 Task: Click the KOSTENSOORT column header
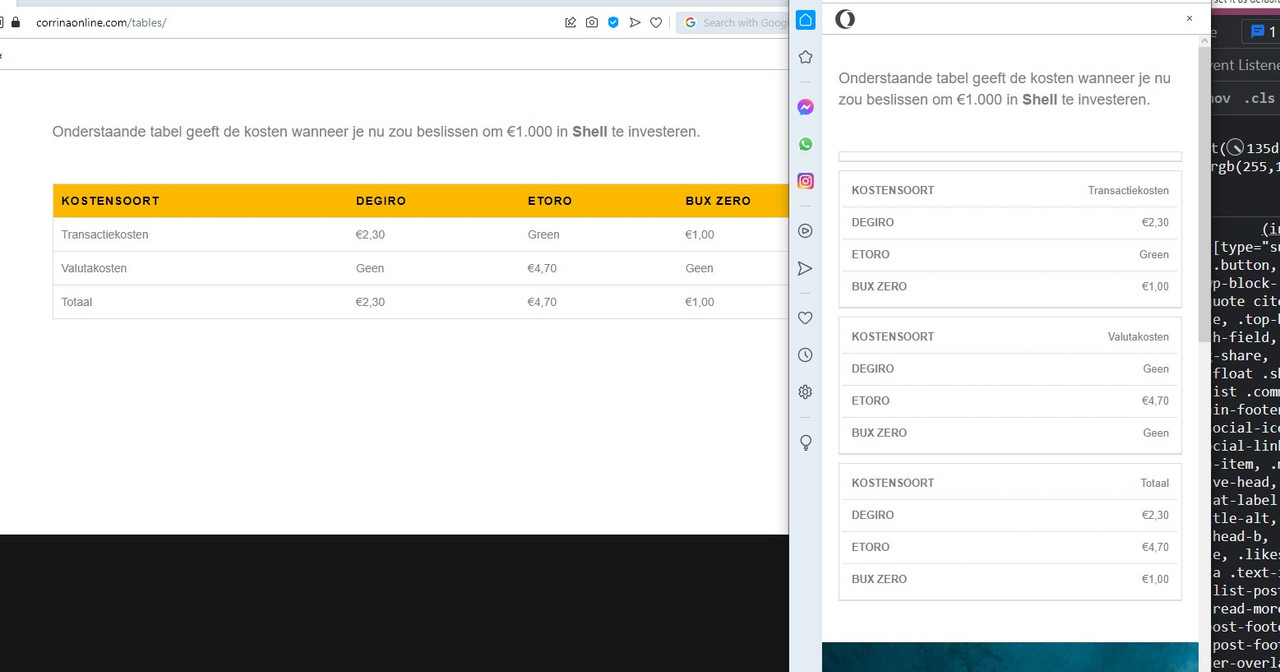click(x=110, y=201)
